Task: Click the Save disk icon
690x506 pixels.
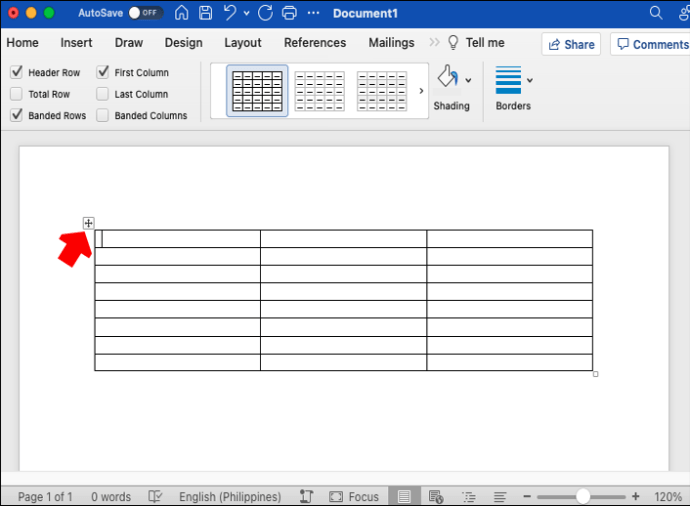Action: (x=205, y=13)
